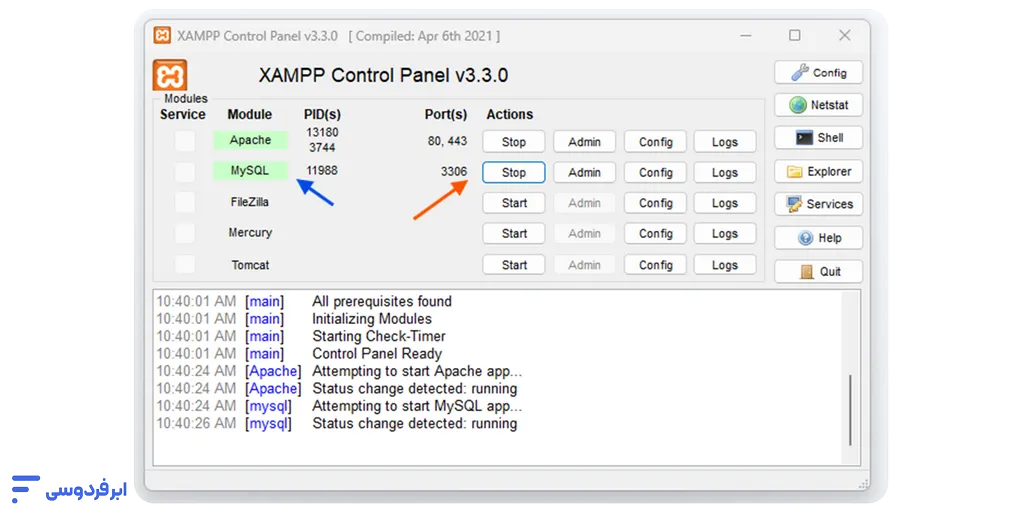
Task: View FileZilla Logs
Action: point(725,203)
